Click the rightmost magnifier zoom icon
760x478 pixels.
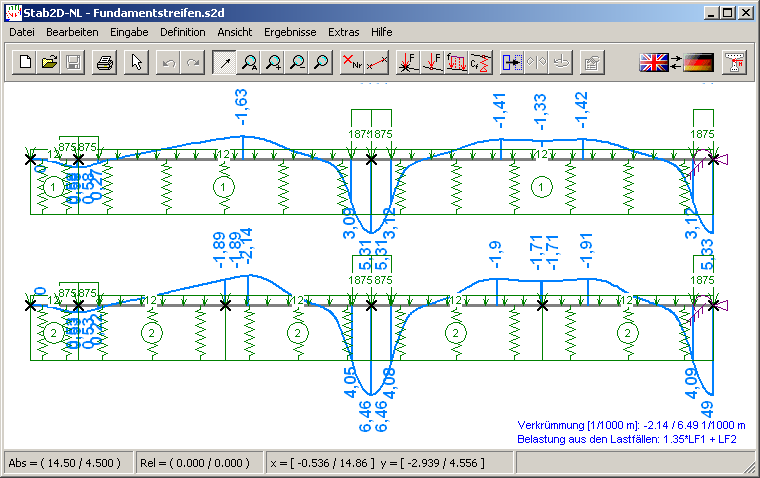point(320,63)
